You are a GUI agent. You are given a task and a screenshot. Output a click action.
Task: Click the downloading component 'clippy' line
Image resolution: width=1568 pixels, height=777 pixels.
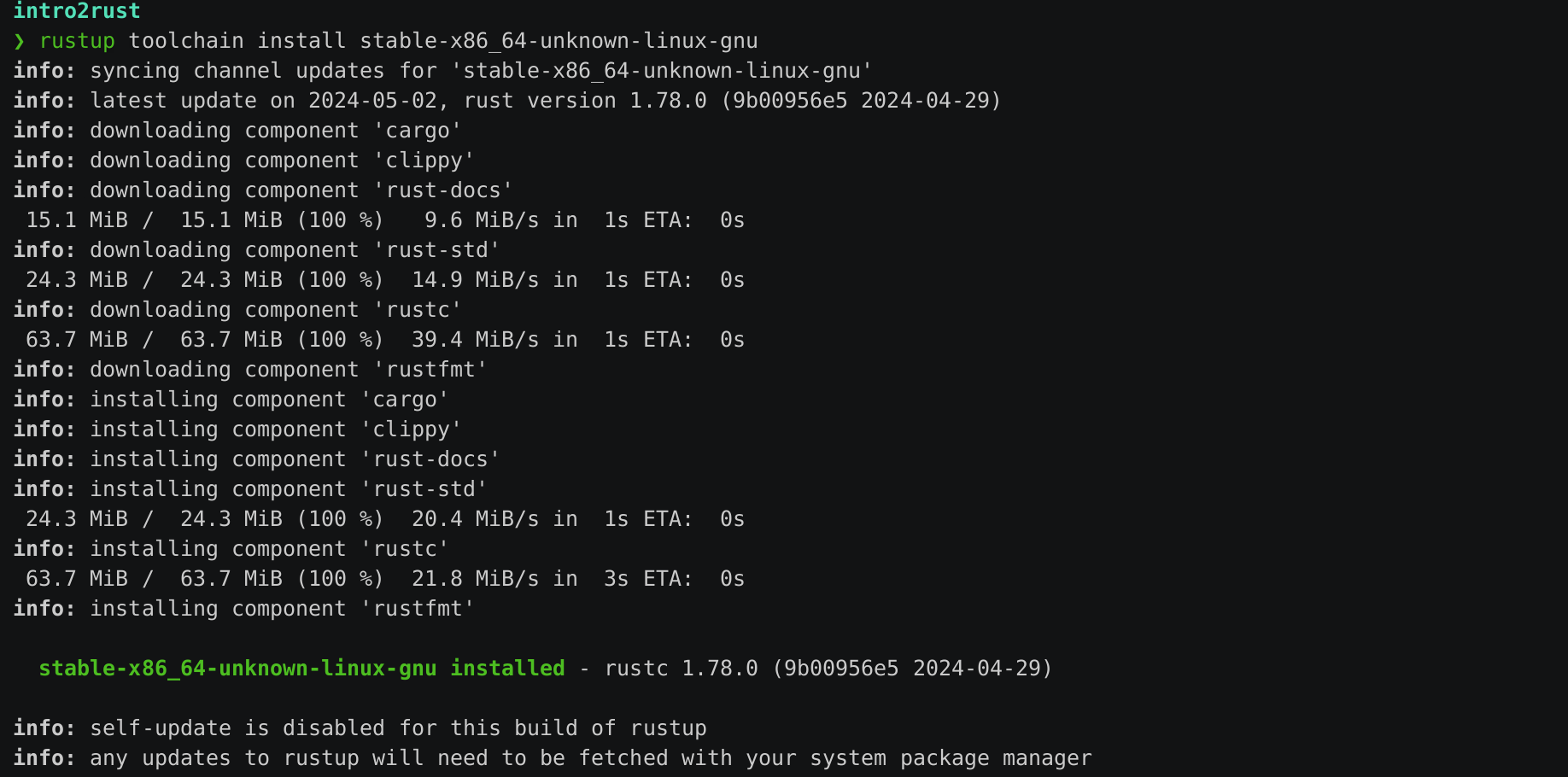[243, 161]
